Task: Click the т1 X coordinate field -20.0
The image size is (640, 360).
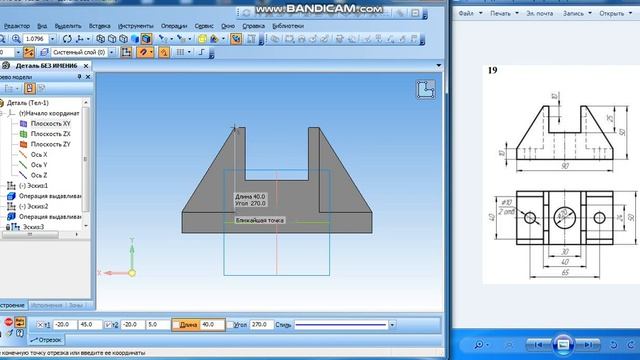Action: (65, 325)
